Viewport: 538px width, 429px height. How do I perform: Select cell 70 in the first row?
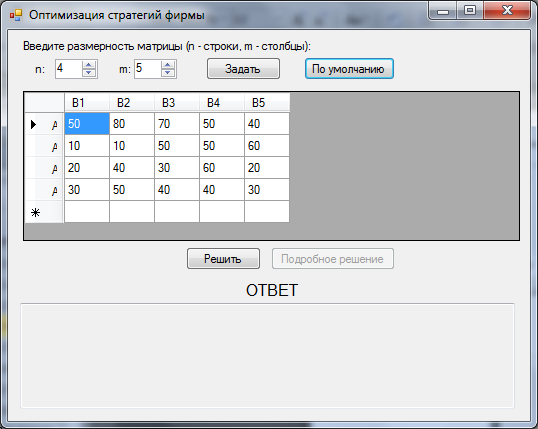177,124
